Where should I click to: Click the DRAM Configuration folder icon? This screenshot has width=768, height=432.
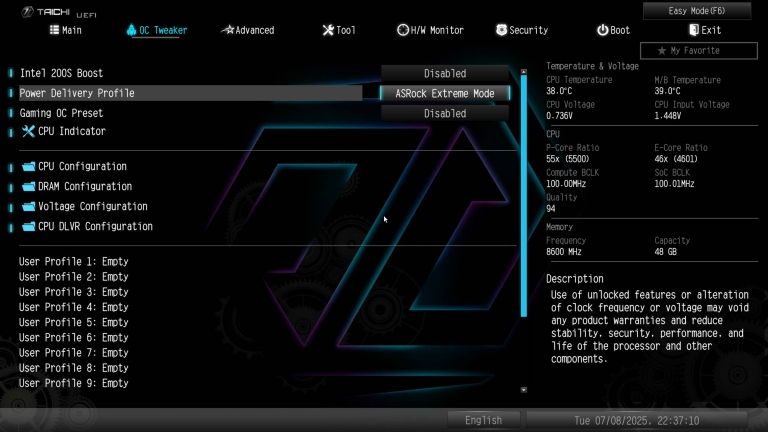click(29, 187)
